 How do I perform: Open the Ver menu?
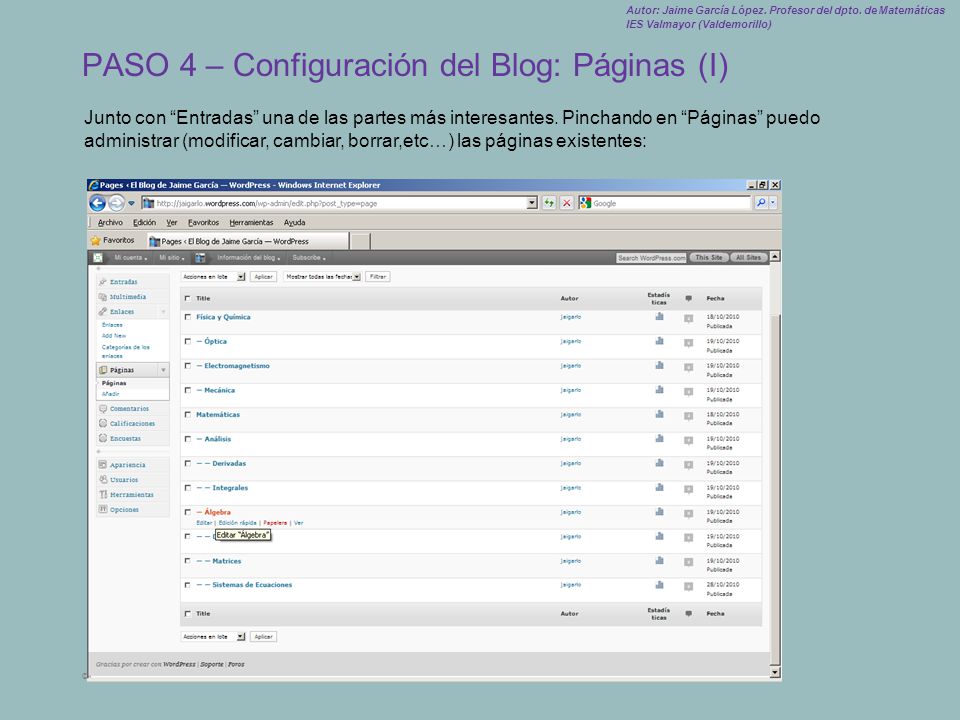172,223
